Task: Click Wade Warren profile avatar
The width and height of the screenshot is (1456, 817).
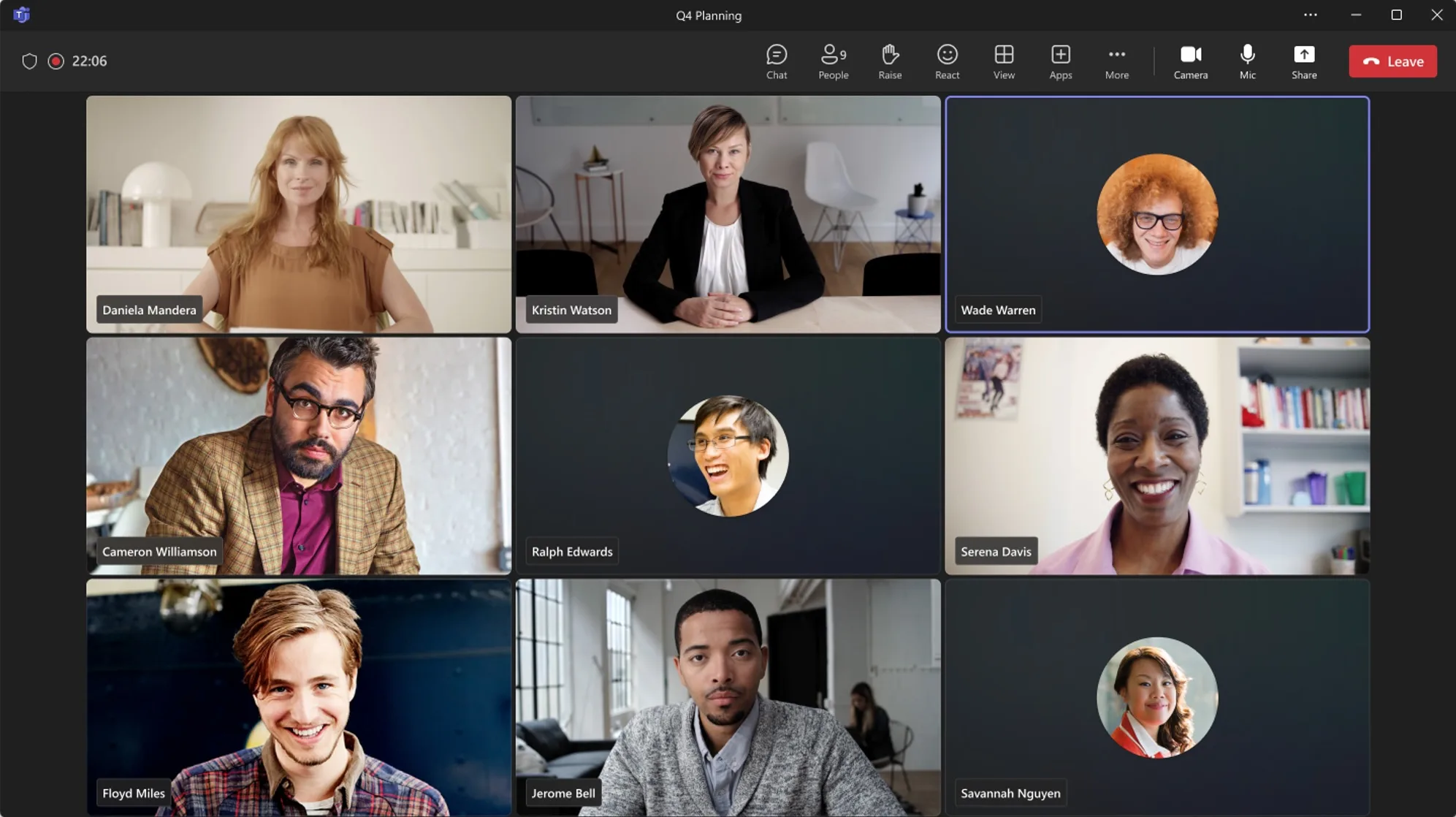Action: [1157, 213]
